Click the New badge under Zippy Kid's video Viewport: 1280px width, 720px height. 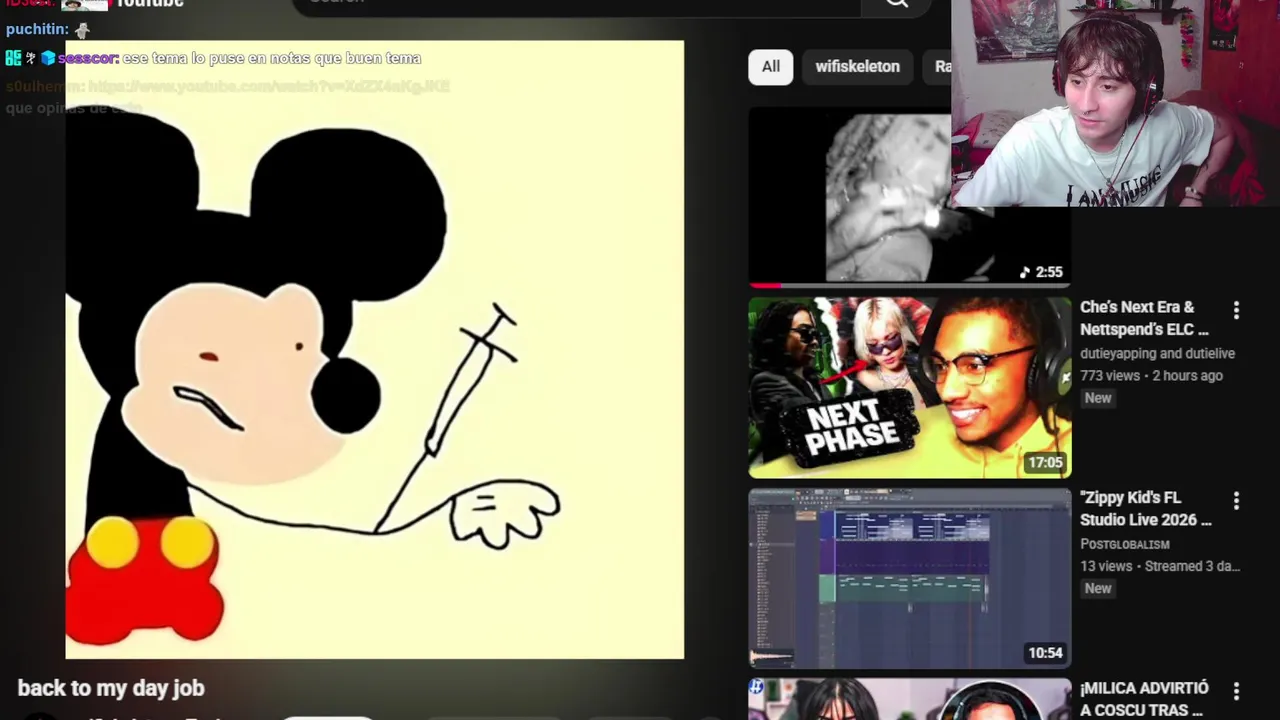[x=1098, y=588]
